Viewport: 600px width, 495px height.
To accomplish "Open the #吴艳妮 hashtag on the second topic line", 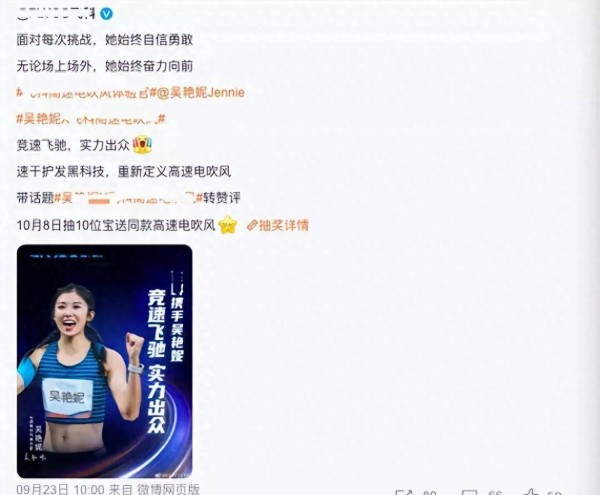I will [90, 119].
